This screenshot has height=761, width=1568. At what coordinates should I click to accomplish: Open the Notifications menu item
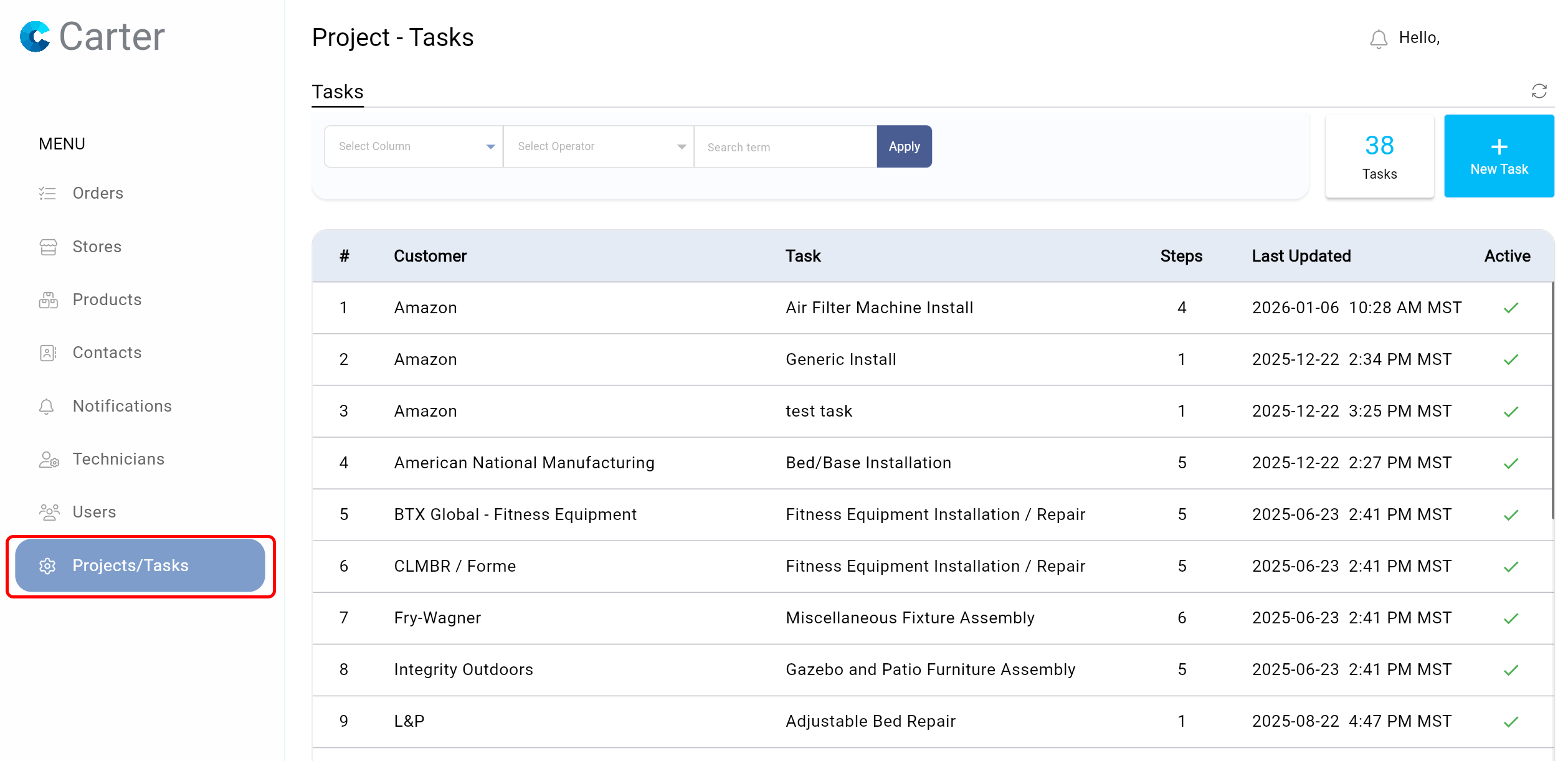coord(121,406)
